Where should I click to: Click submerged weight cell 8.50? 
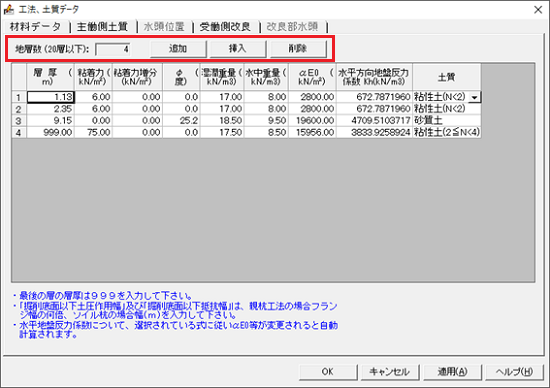[266, 133]
